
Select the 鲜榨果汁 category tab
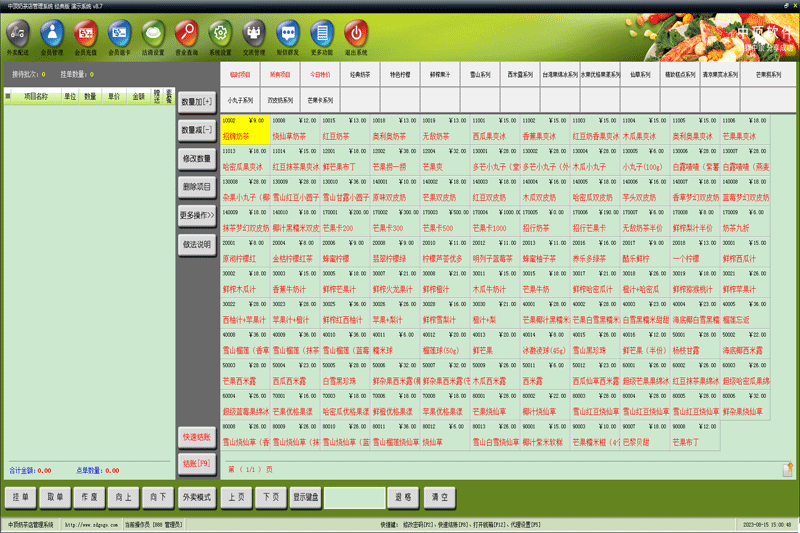(x=440, y=74)
